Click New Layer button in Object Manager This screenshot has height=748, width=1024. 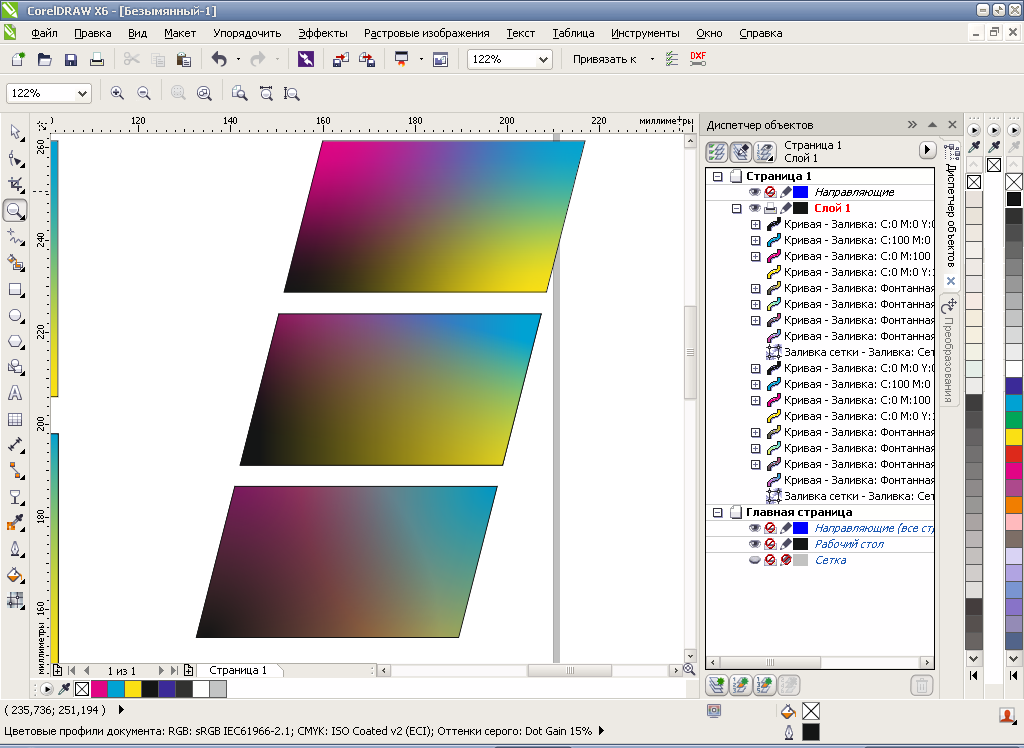point(717,685)
